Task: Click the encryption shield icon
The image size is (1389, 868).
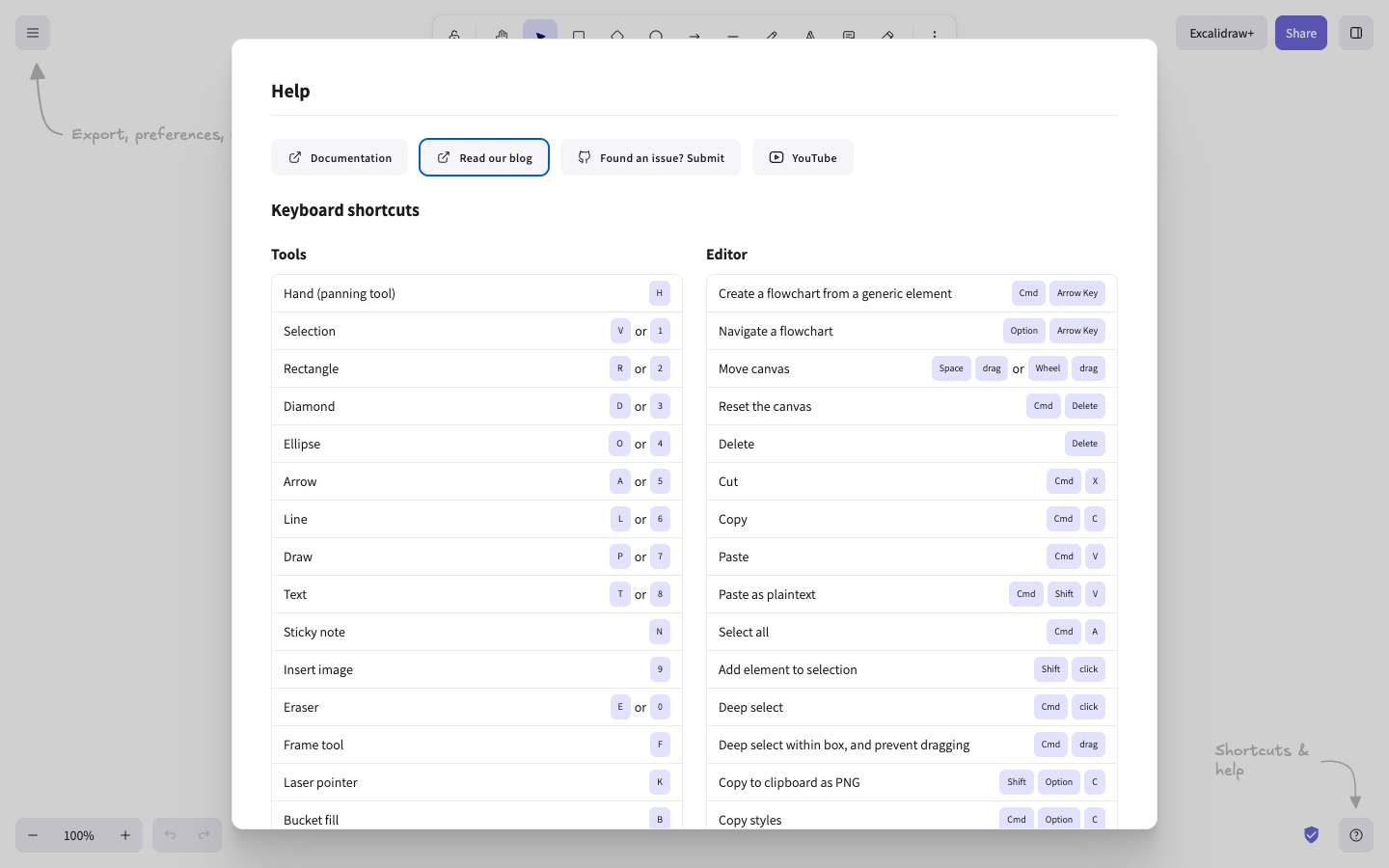Action: (x=1312, y=835)
